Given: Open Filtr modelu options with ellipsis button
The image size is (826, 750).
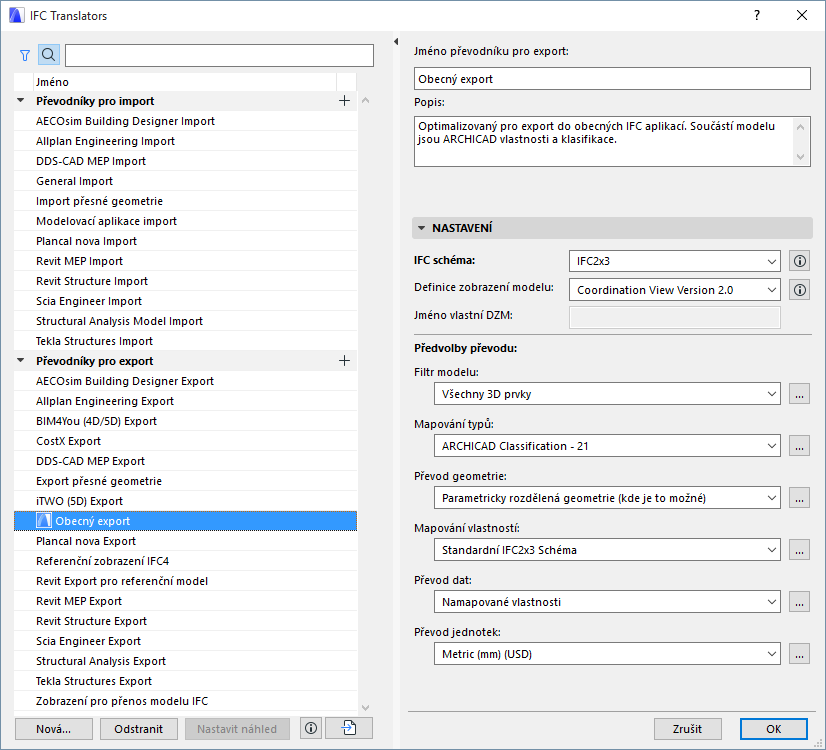Looking at the screenshot, I should 799,394.
